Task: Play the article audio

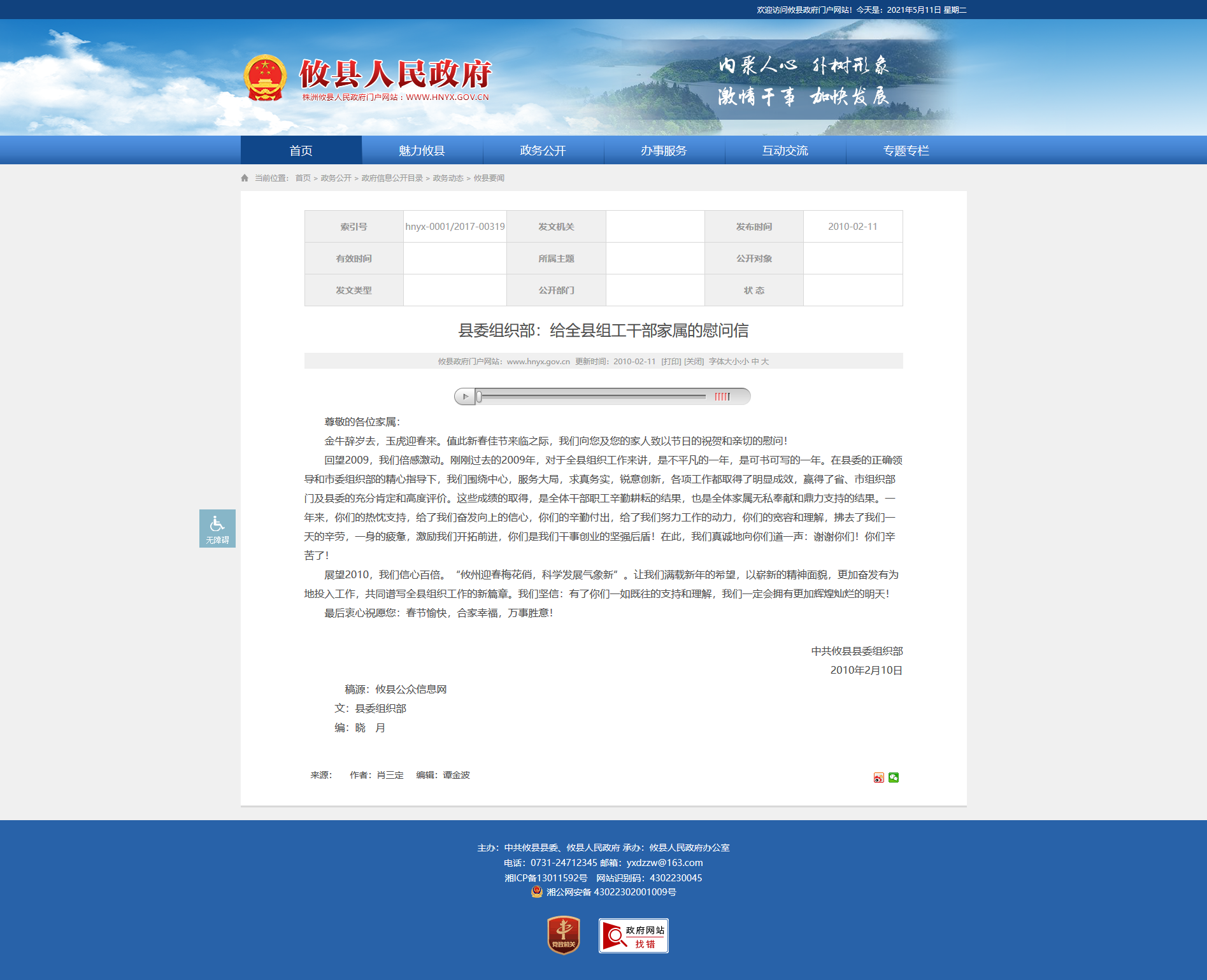Action: [x=465, y=397]
